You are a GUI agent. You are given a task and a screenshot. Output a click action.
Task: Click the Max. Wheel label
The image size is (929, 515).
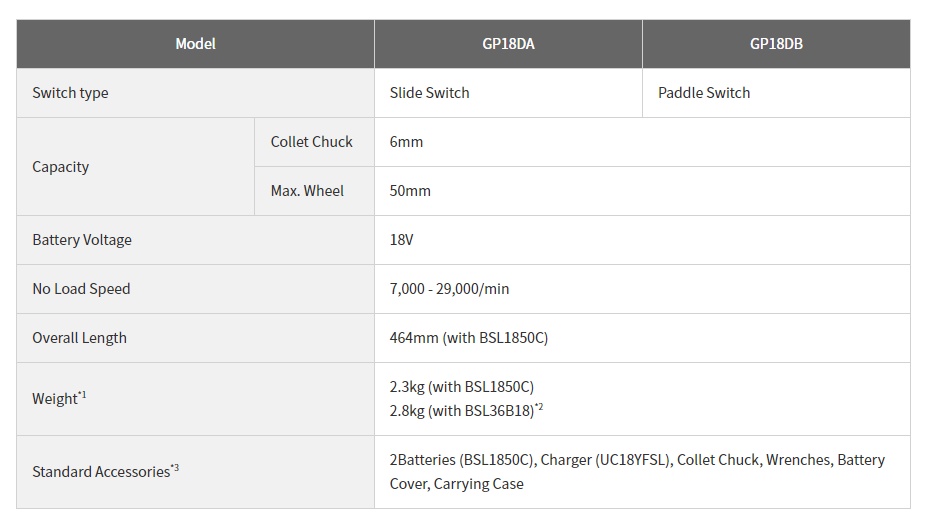point(314,191)
